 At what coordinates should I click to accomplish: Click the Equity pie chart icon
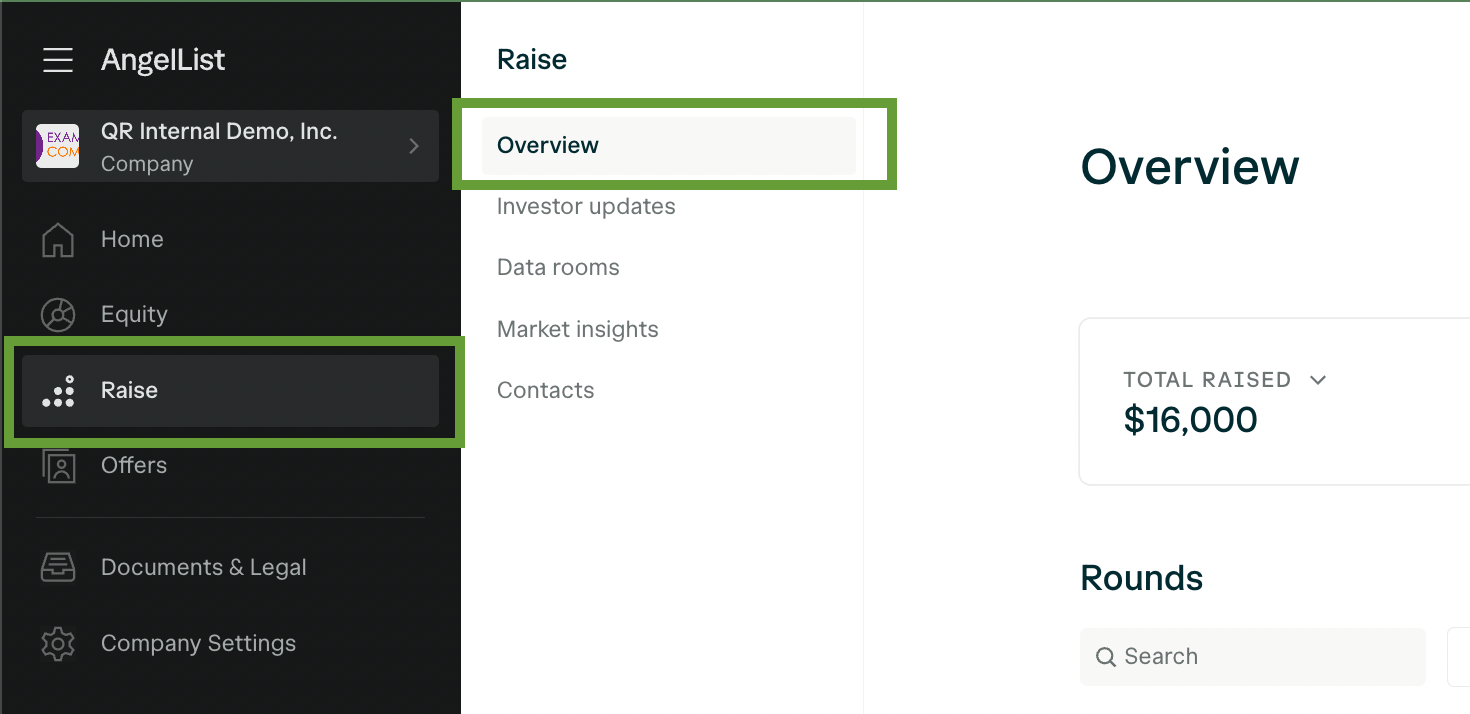58,315
